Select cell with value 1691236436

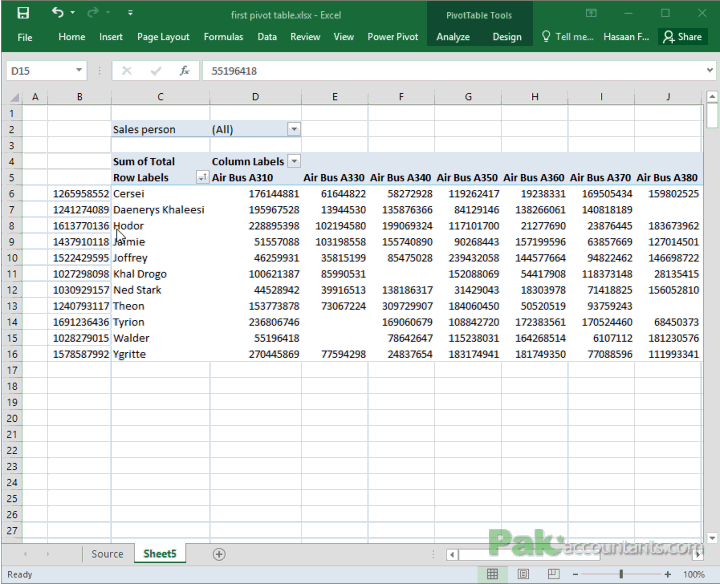click(79, 322)
